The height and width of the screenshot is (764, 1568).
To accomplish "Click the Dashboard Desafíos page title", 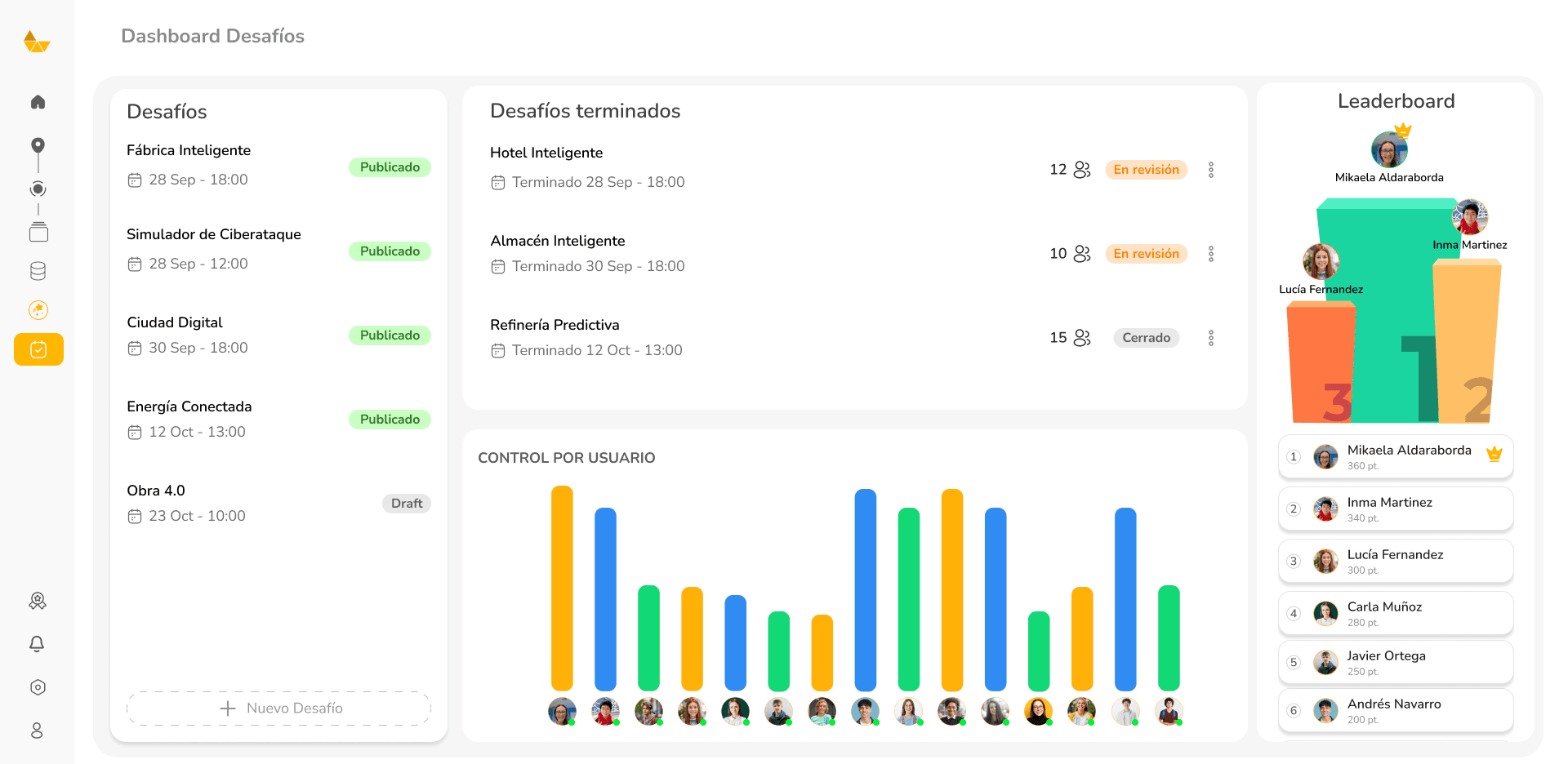I will point(213,36).
